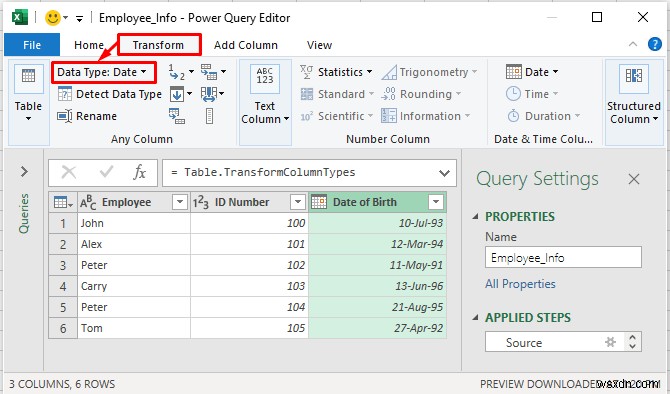Screen dimensions: 670x394
Task: Click the fx function icon
Action: (x=139, y=172)
